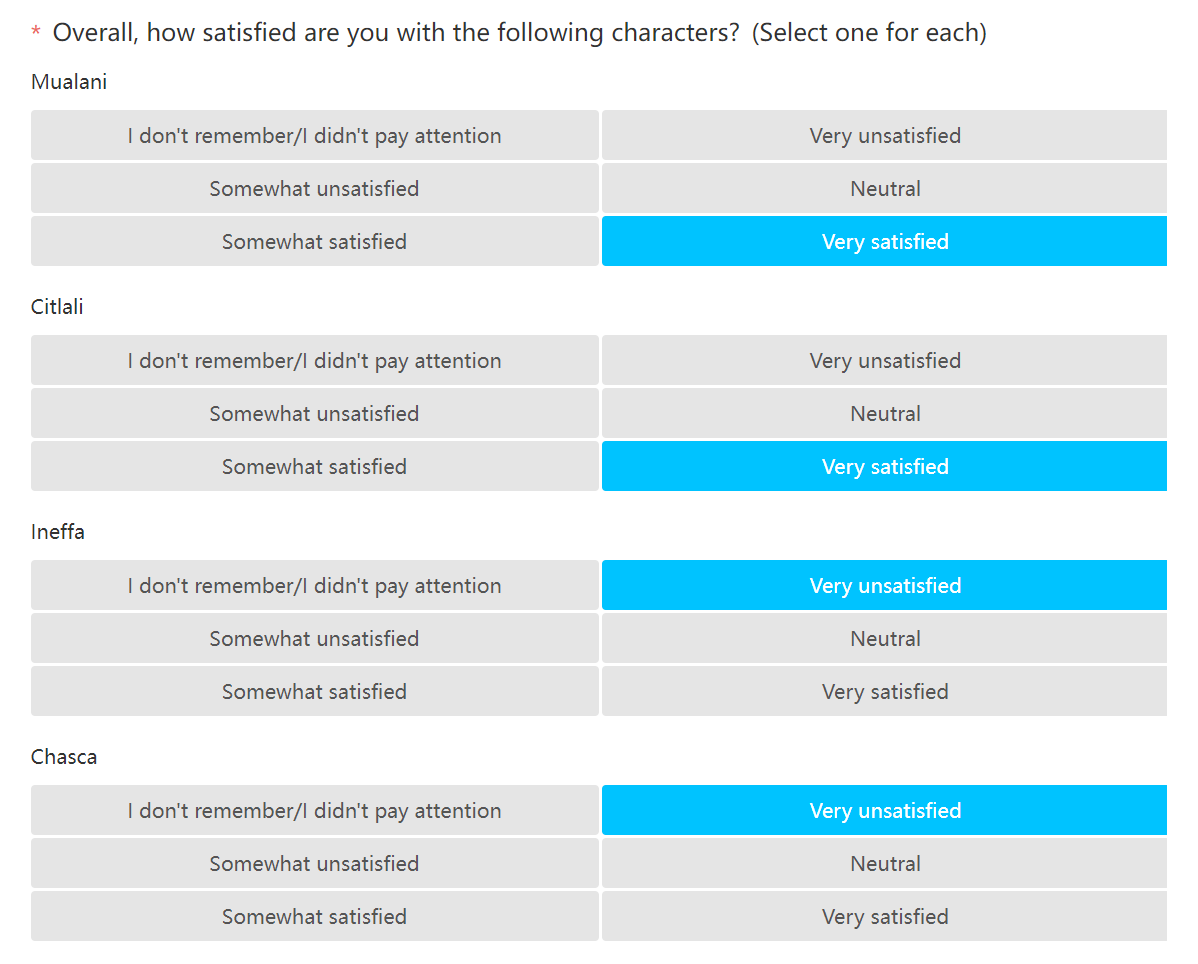This screenshot has height=964, width=1198.
Task: Select 'Very satisfied' for Chasca
Action: click(x=884, y=916)
